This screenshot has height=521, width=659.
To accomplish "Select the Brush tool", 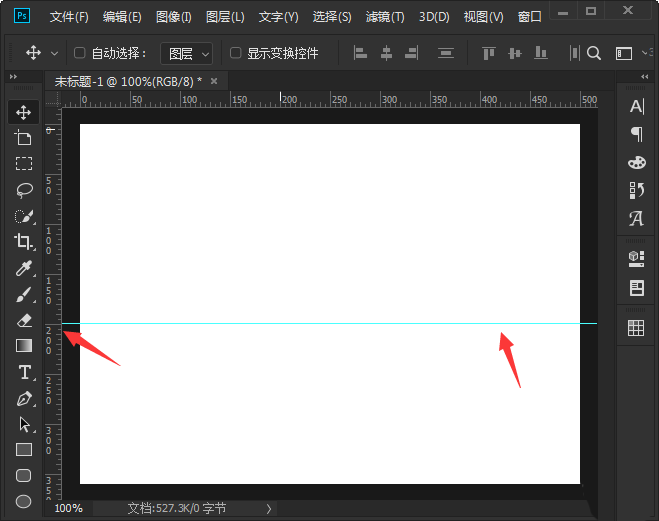I will [24, 294].
